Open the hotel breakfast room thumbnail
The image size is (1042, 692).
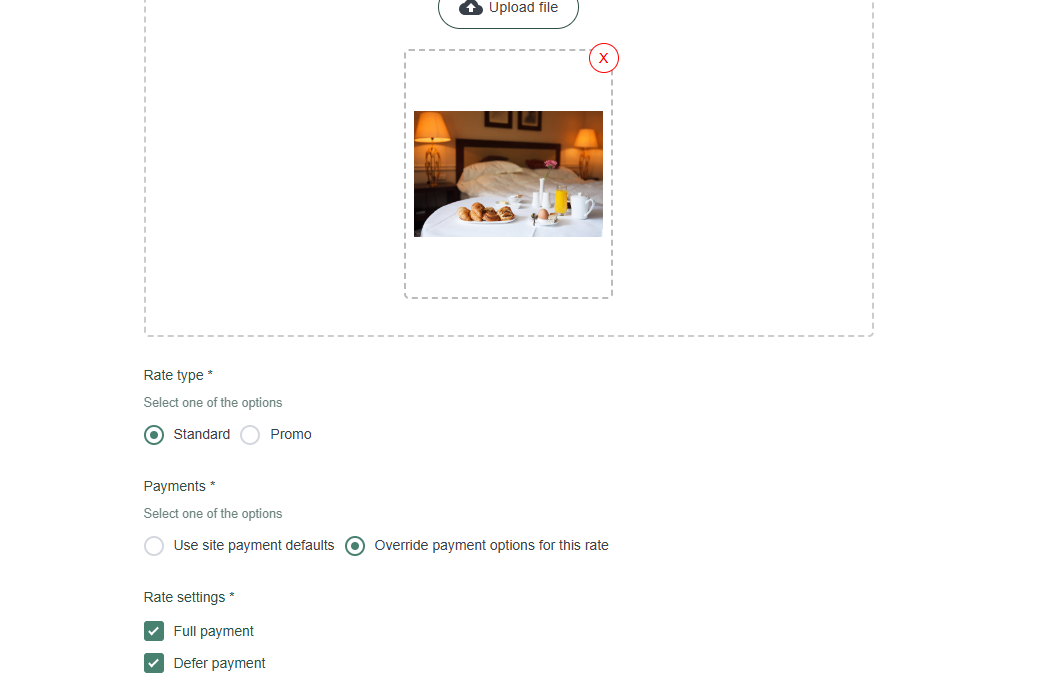(508, 173)
